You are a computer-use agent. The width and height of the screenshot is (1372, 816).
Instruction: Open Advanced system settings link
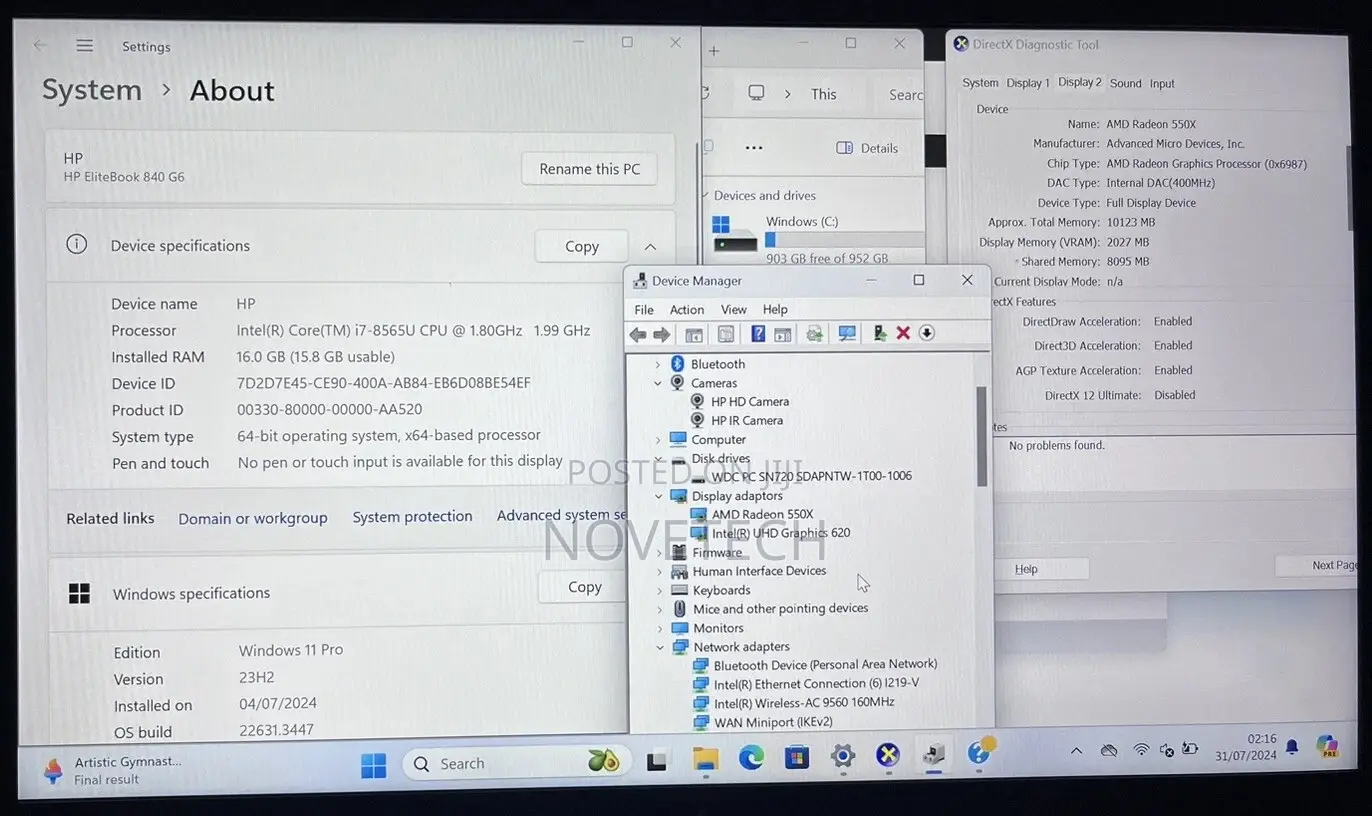coord(562,515)
